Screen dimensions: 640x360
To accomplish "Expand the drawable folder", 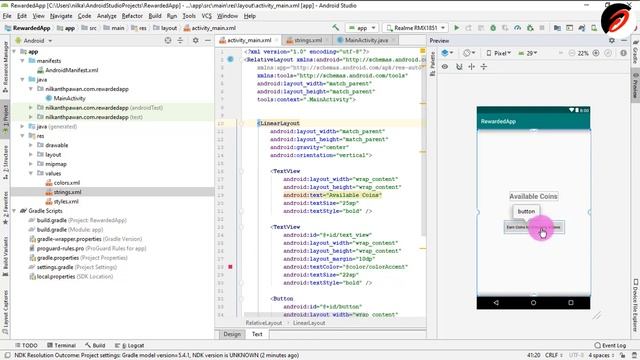I will 31,145.
